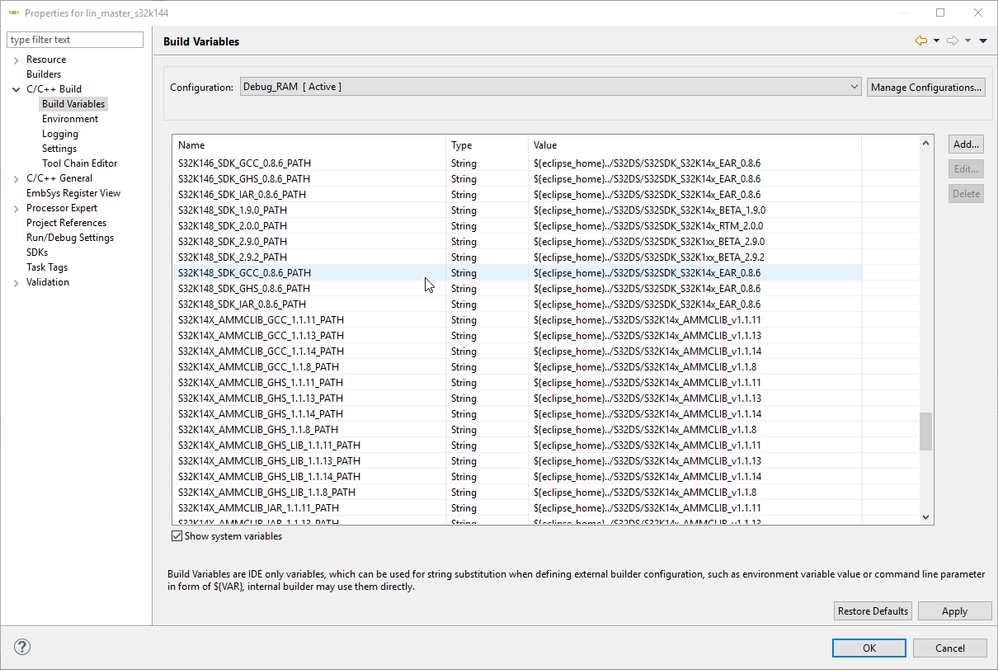Open the Environment page
998x670 pixels.
coord(70,119)
